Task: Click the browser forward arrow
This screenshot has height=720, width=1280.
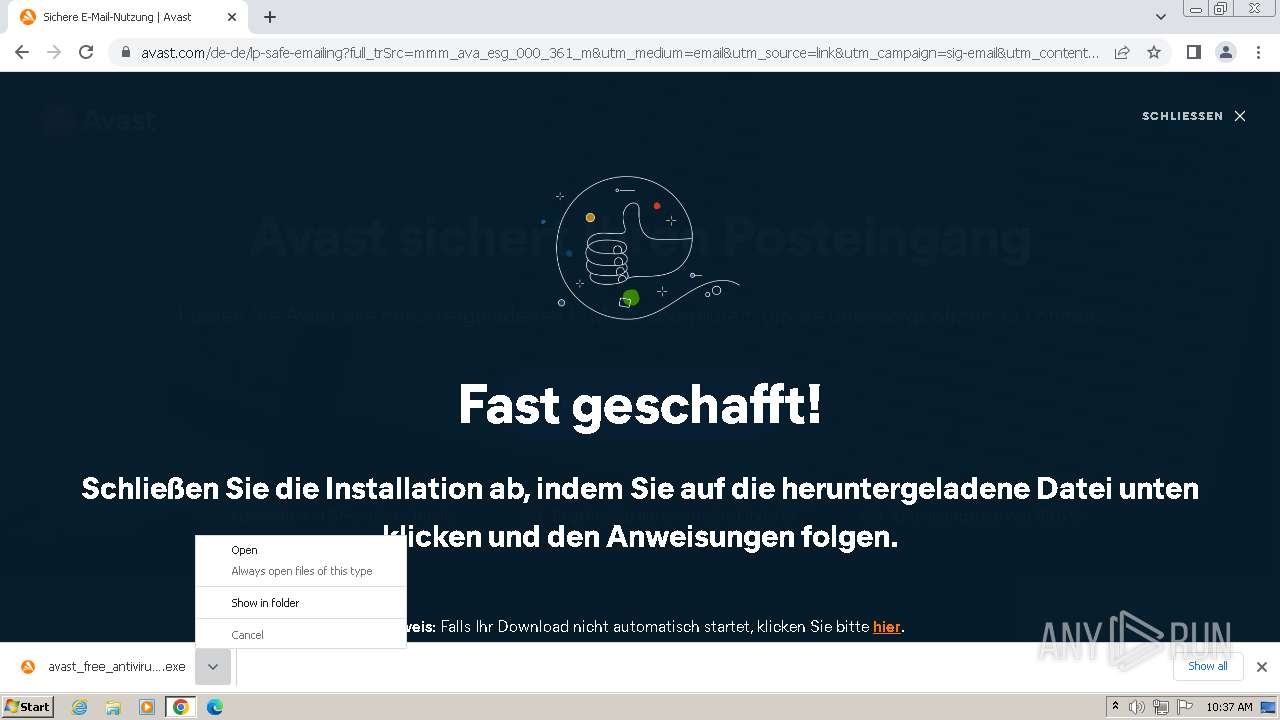Action: point(54,52)
